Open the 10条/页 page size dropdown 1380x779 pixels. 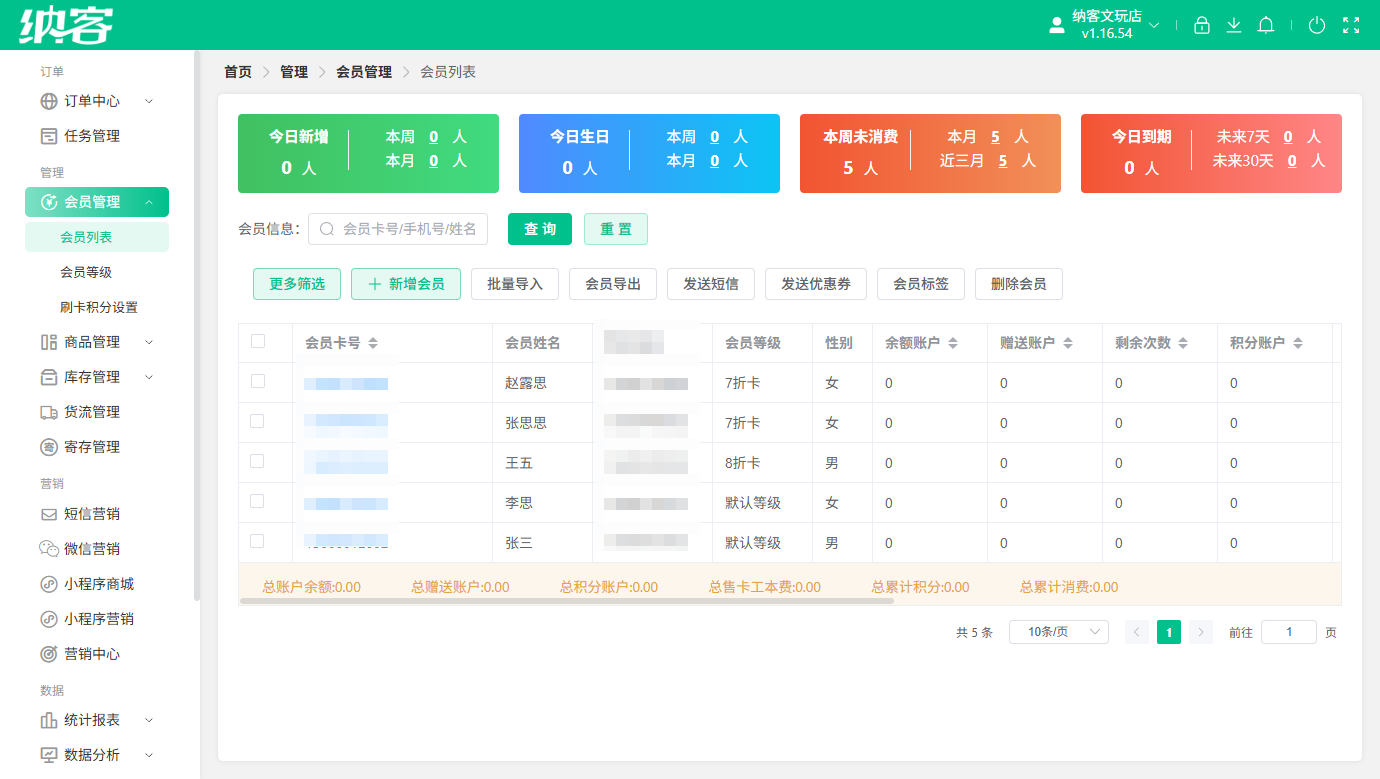click(x=1059, y=632)
